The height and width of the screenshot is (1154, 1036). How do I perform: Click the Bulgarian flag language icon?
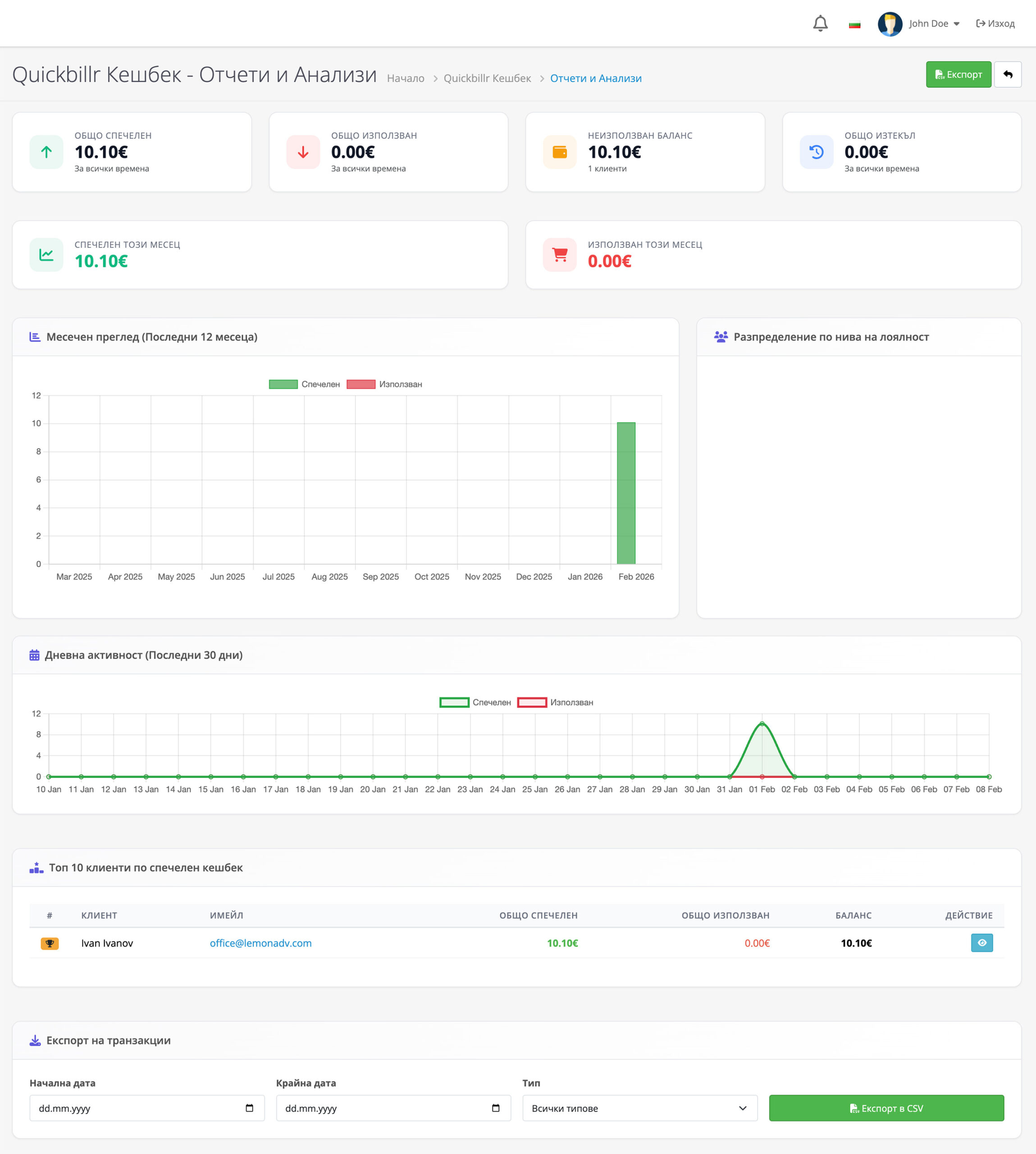tap(854, 24)
